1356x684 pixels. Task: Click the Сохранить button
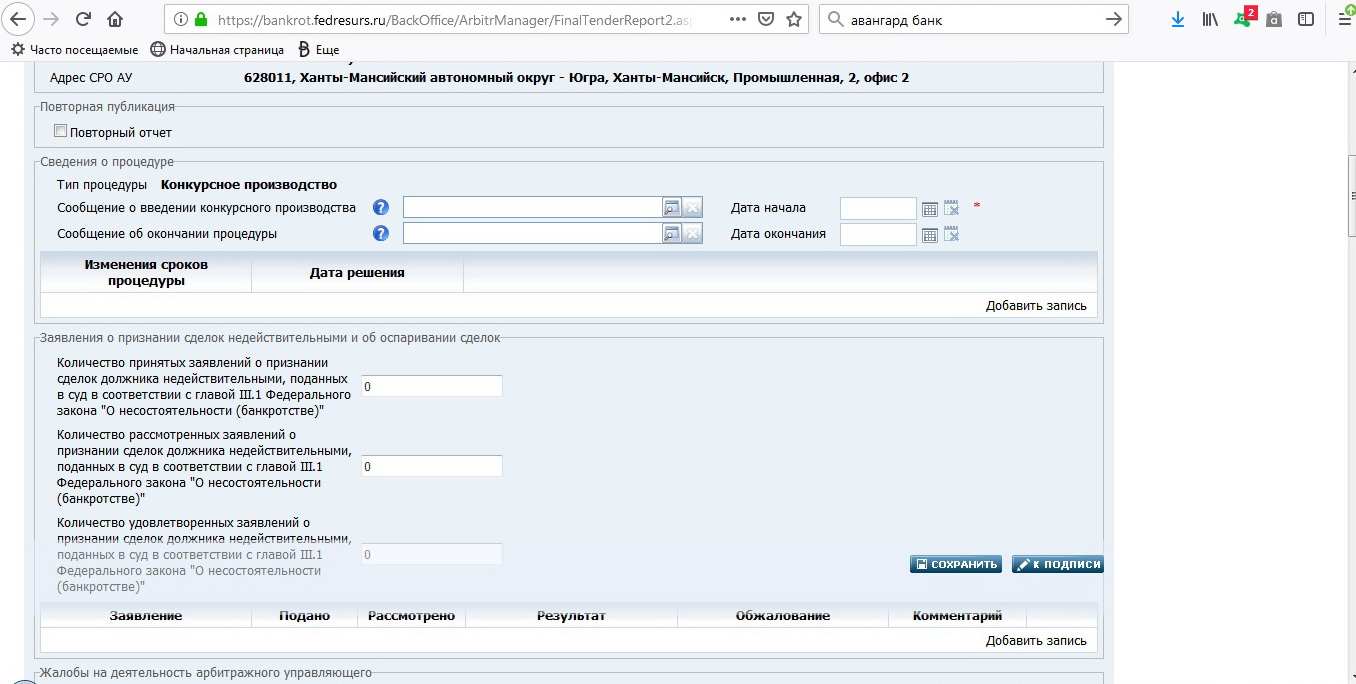coord(956,564)
